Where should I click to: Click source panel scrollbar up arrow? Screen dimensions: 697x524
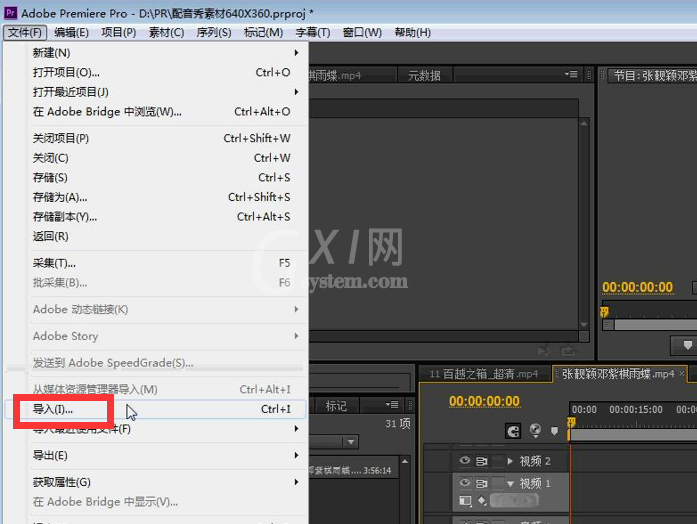click(584, 124)
